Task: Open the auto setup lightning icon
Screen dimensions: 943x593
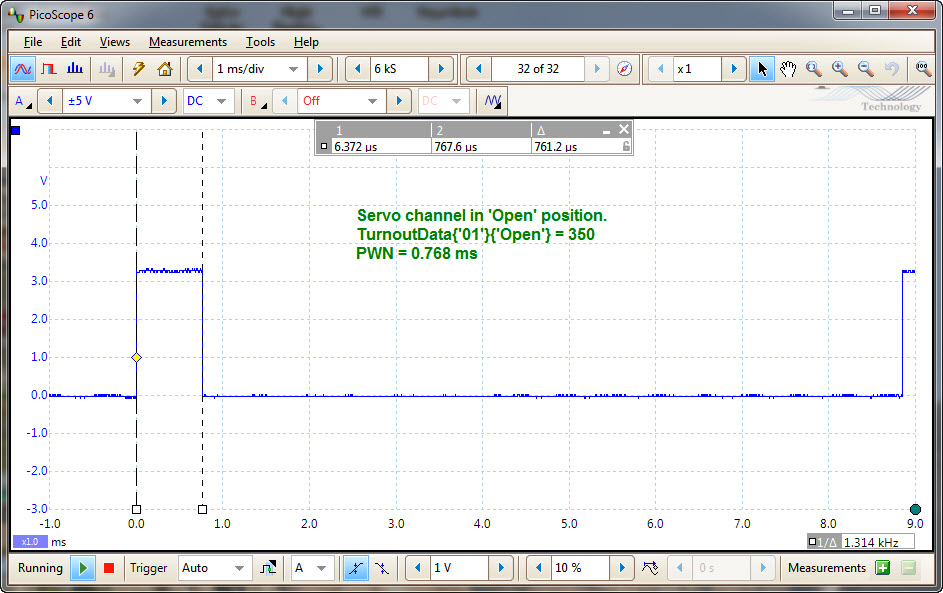Action: (x=139, y=69)
